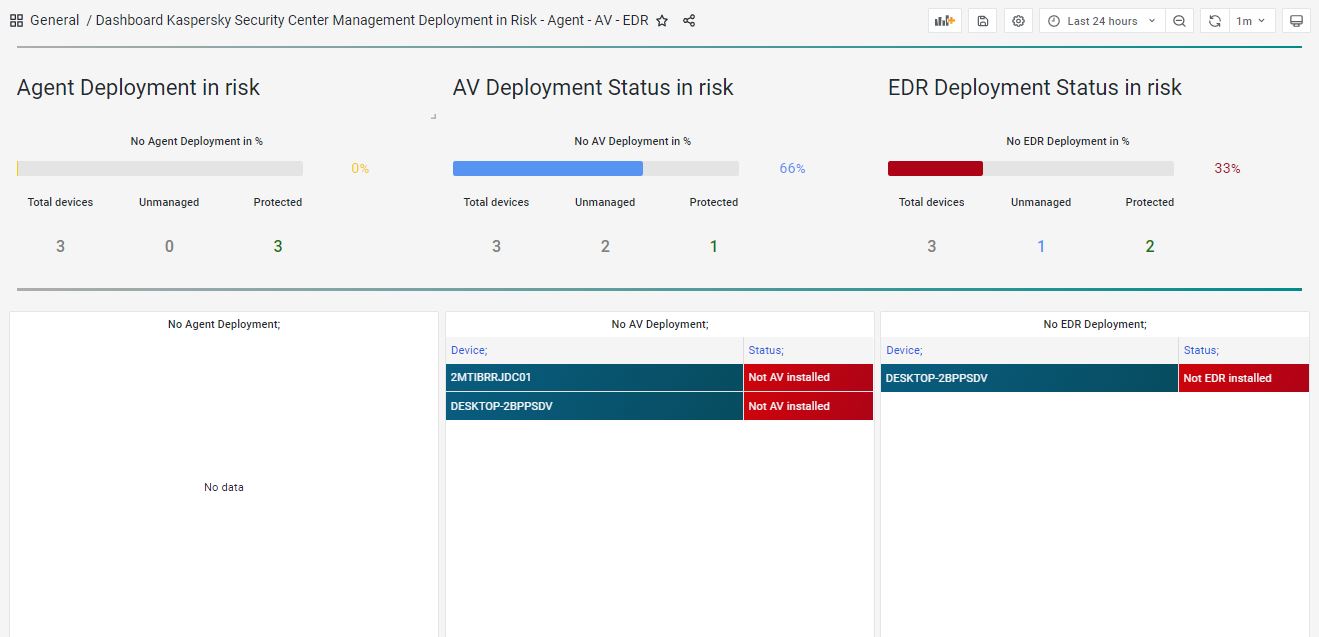This screenshot has height=637, width=1319.
Task: Click the dashboard title breadcrumb
Action: [x=372, y=20]
